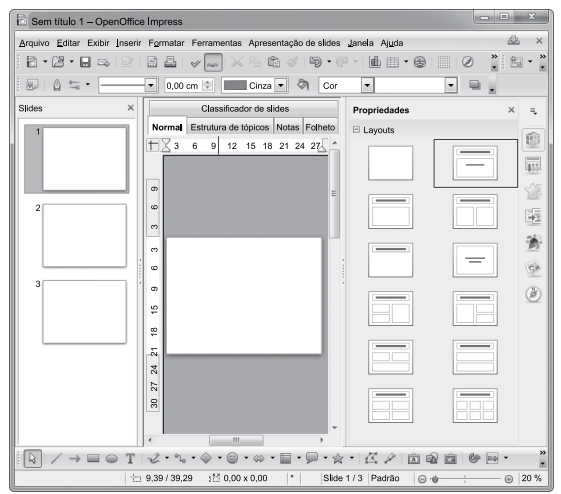This screenshot has height=494, width=561.
Task: Choose the Title, Six Contents layout
Action: coord(475,406)
